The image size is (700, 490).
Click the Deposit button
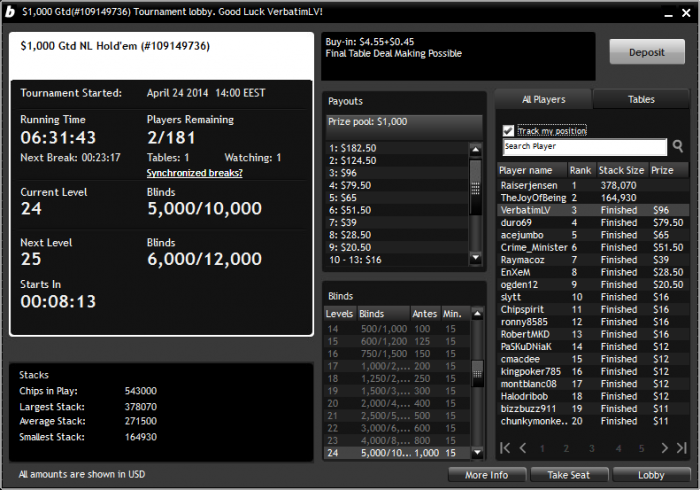647,52
